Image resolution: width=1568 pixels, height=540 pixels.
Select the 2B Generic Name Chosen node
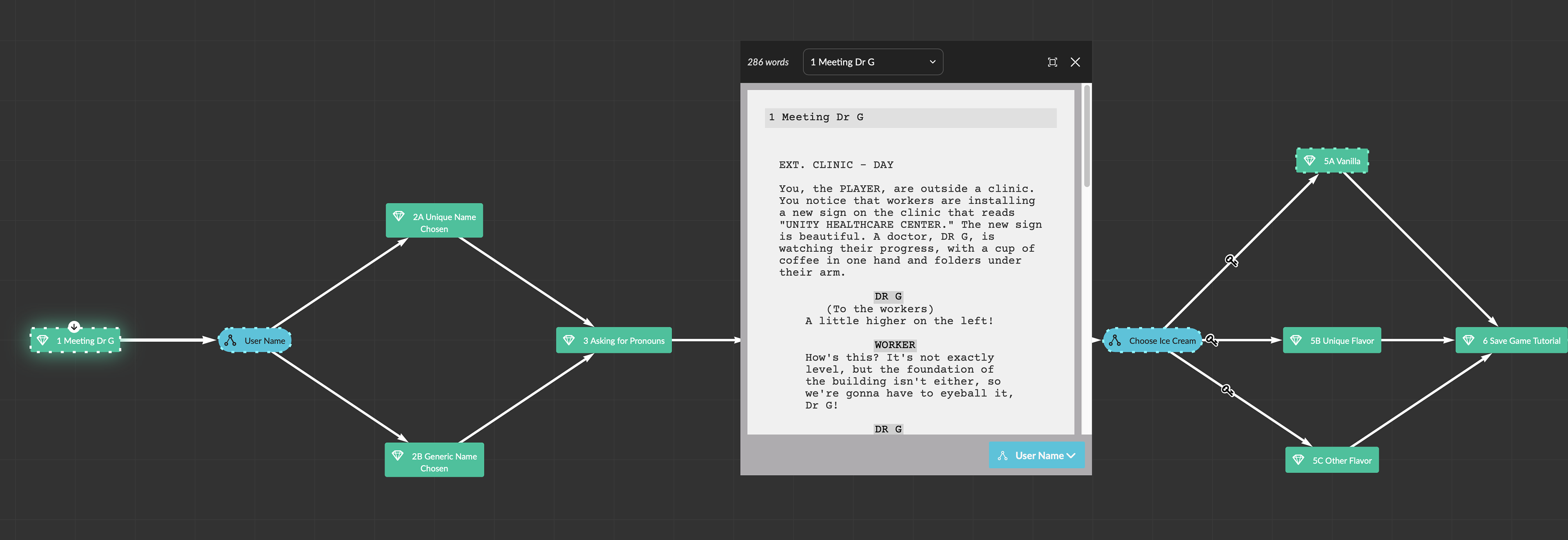point(434,460)
